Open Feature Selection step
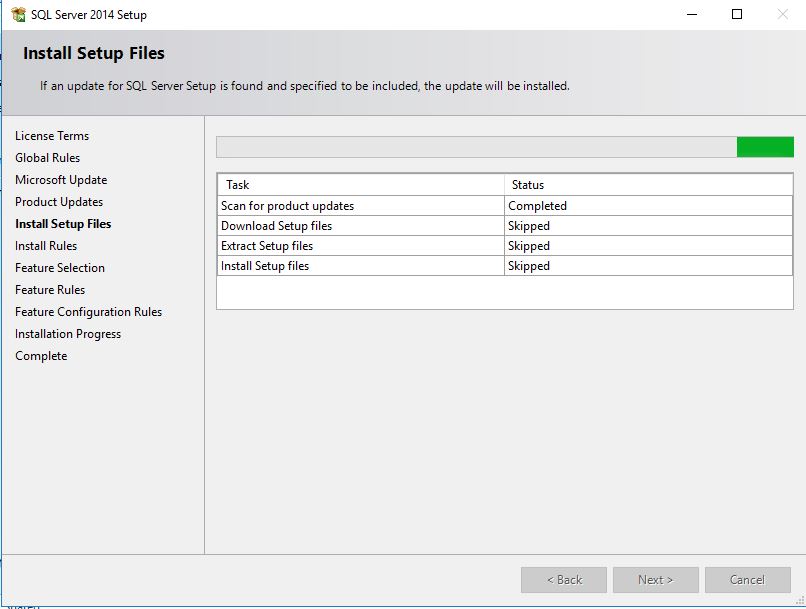 (60, 268)
